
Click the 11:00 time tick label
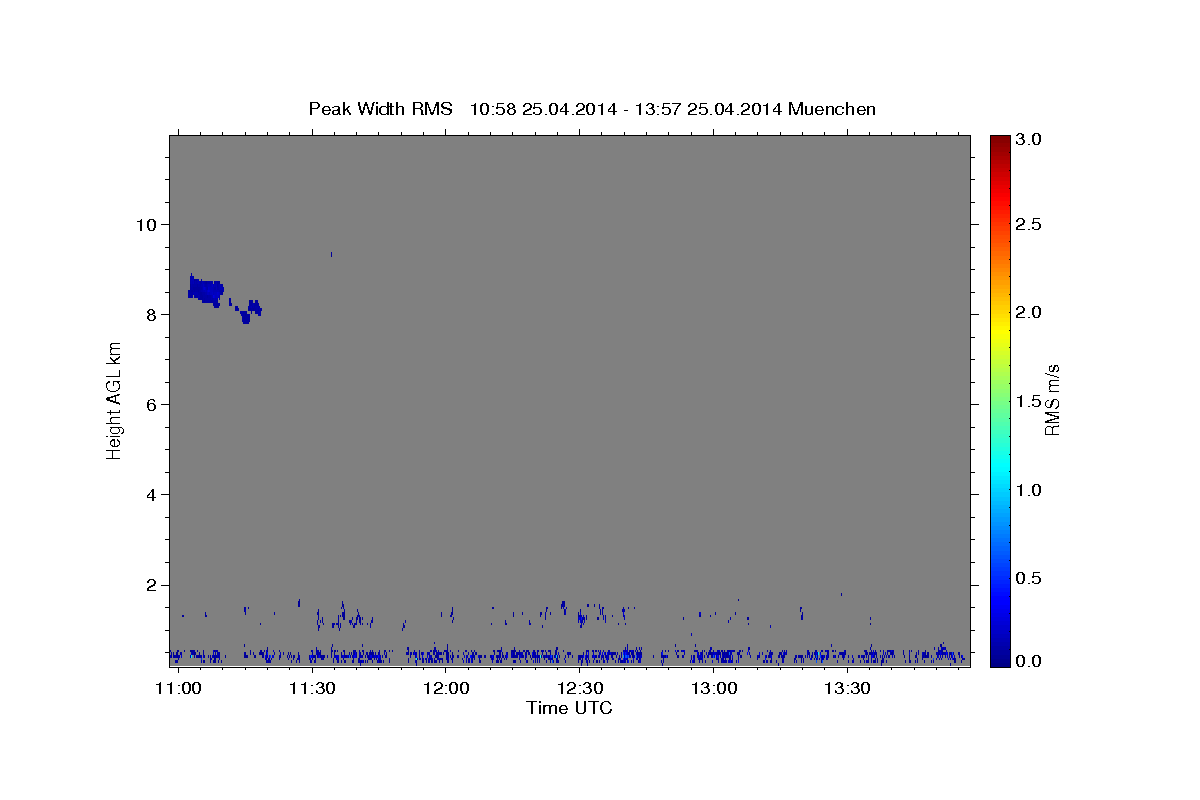(x=179, y=689)
